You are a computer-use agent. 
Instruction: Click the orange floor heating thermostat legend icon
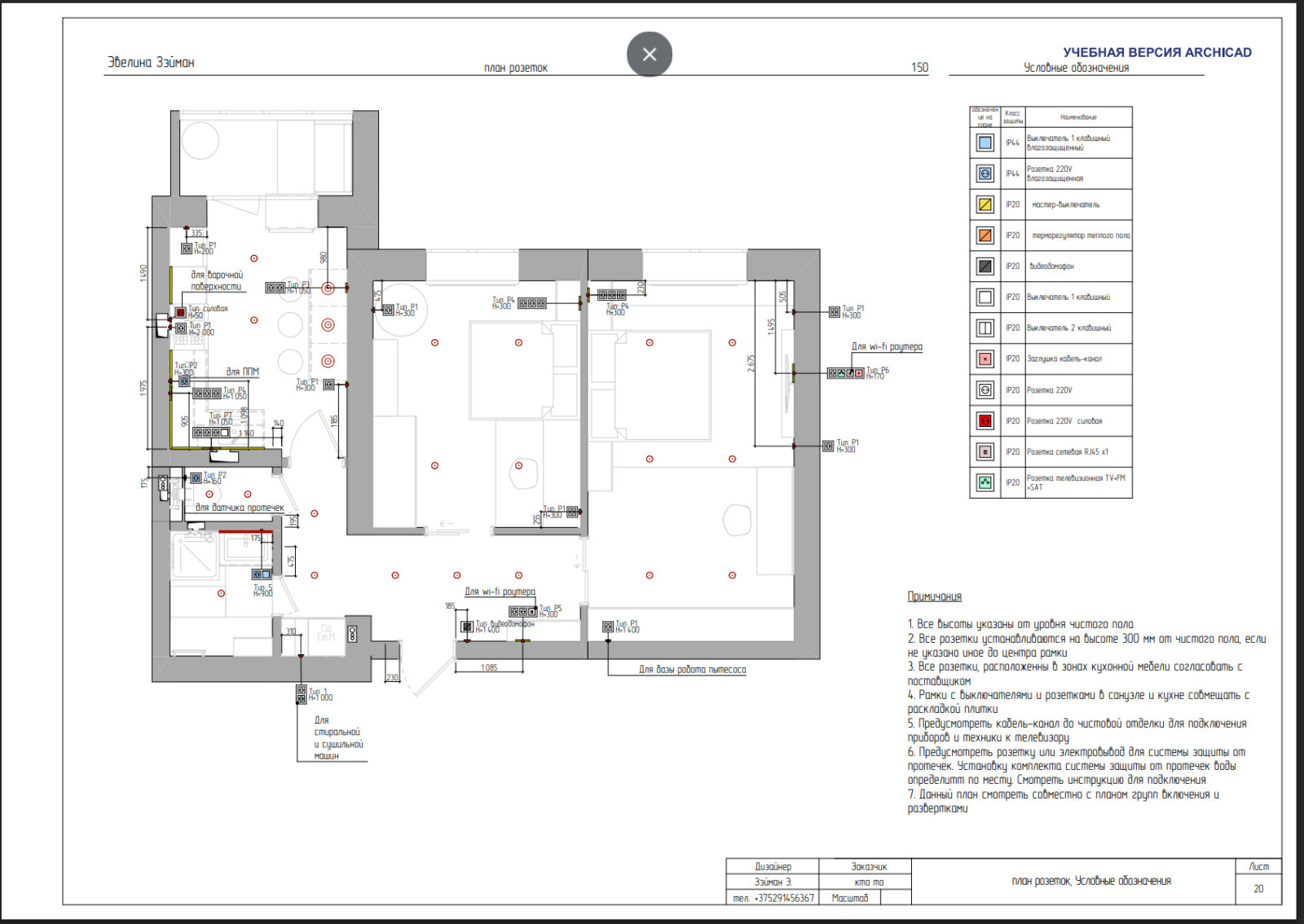(985, 235)
